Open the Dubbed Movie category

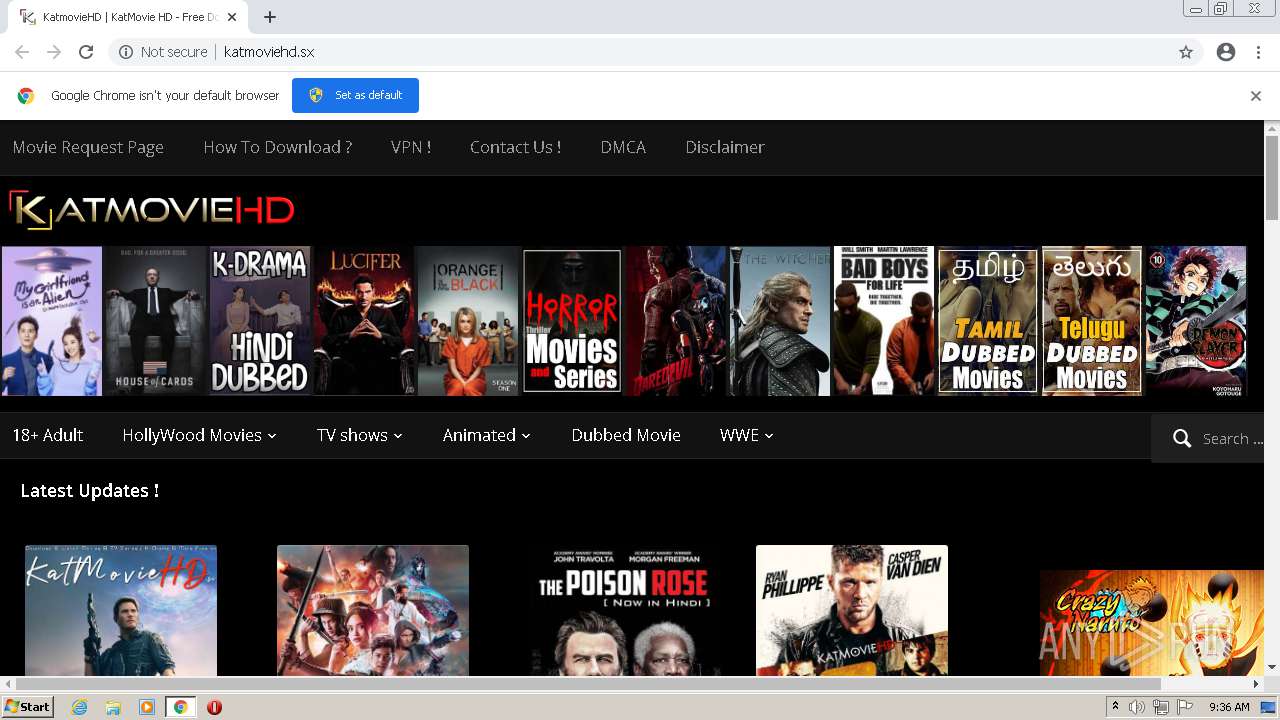click(x=626, y=435)
